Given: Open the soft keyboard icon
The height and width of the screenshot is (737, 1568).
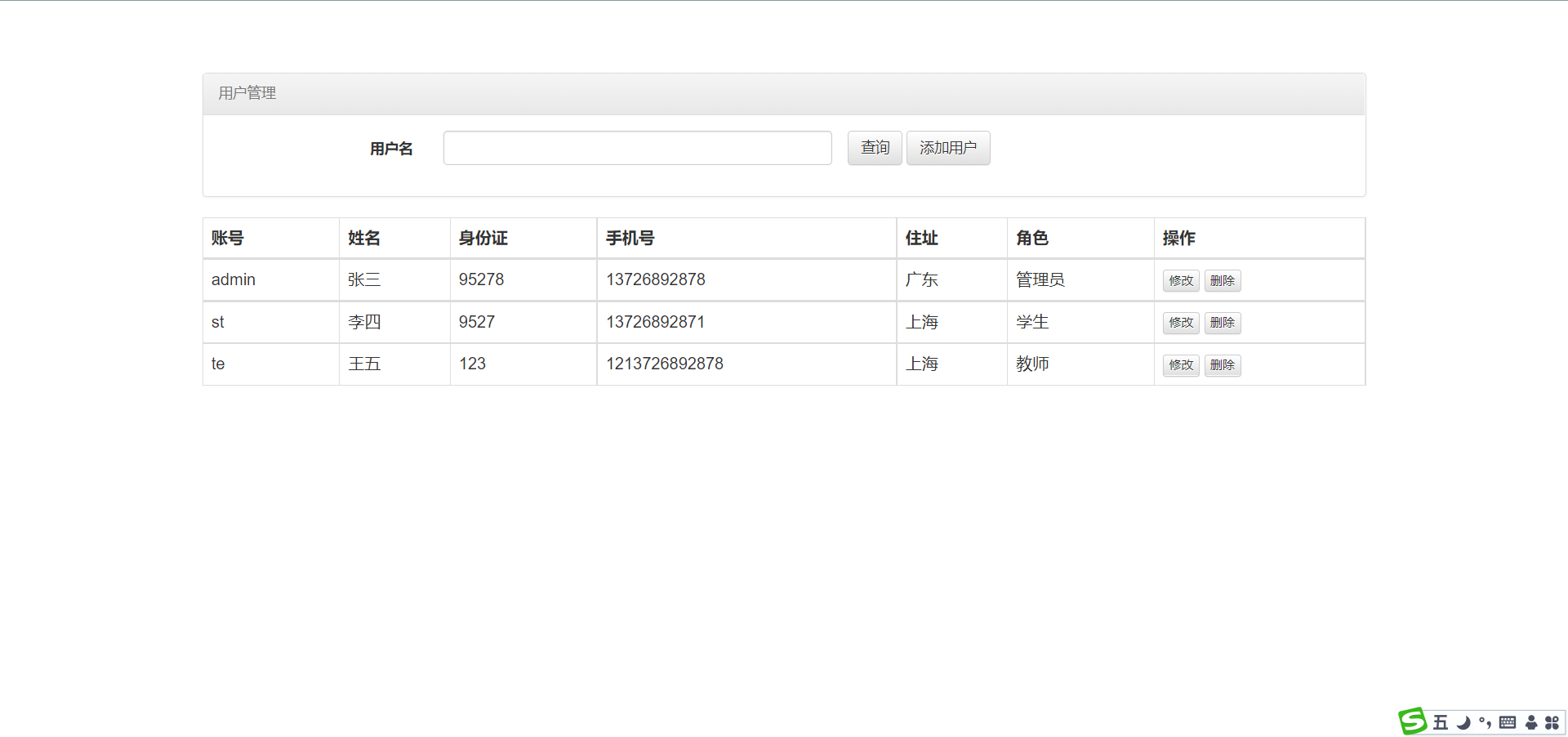Looking at the screenshot, I should [x=1508, y=722].
